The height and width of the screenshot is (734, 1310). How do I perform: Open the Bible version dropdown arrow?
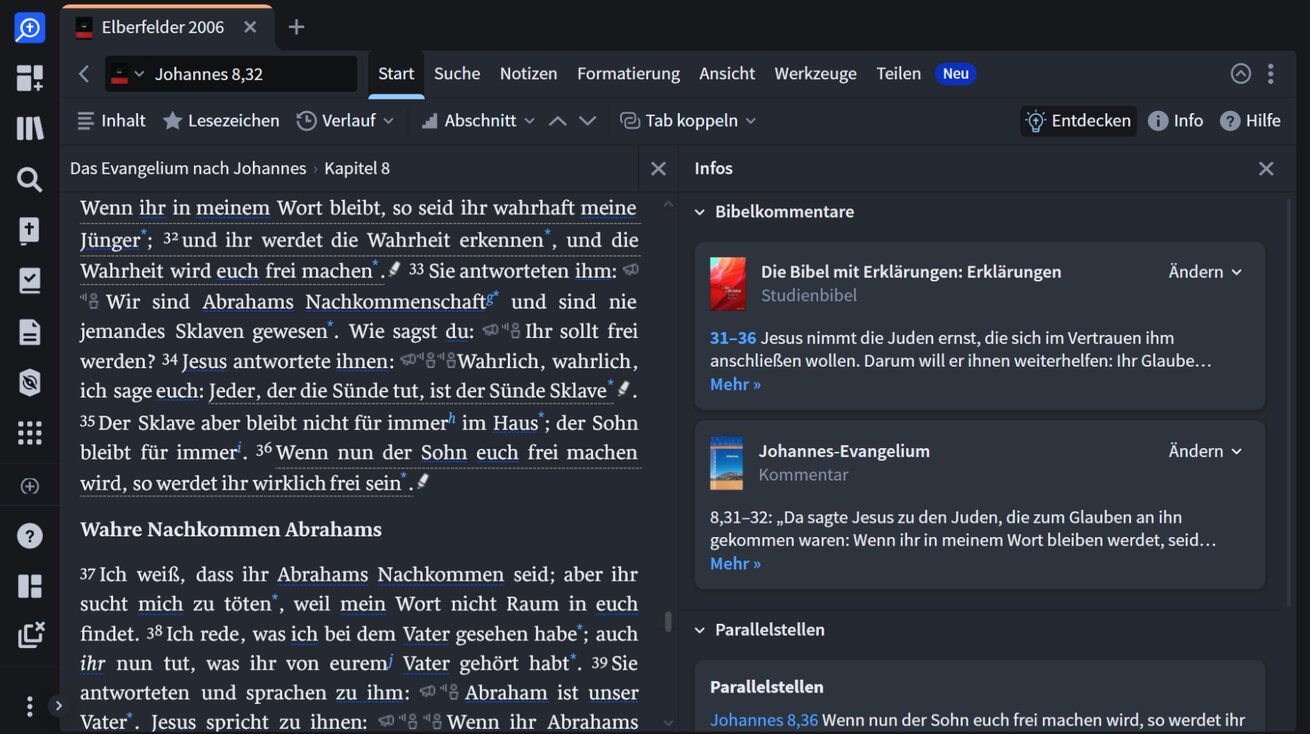[x=139, y=74]
